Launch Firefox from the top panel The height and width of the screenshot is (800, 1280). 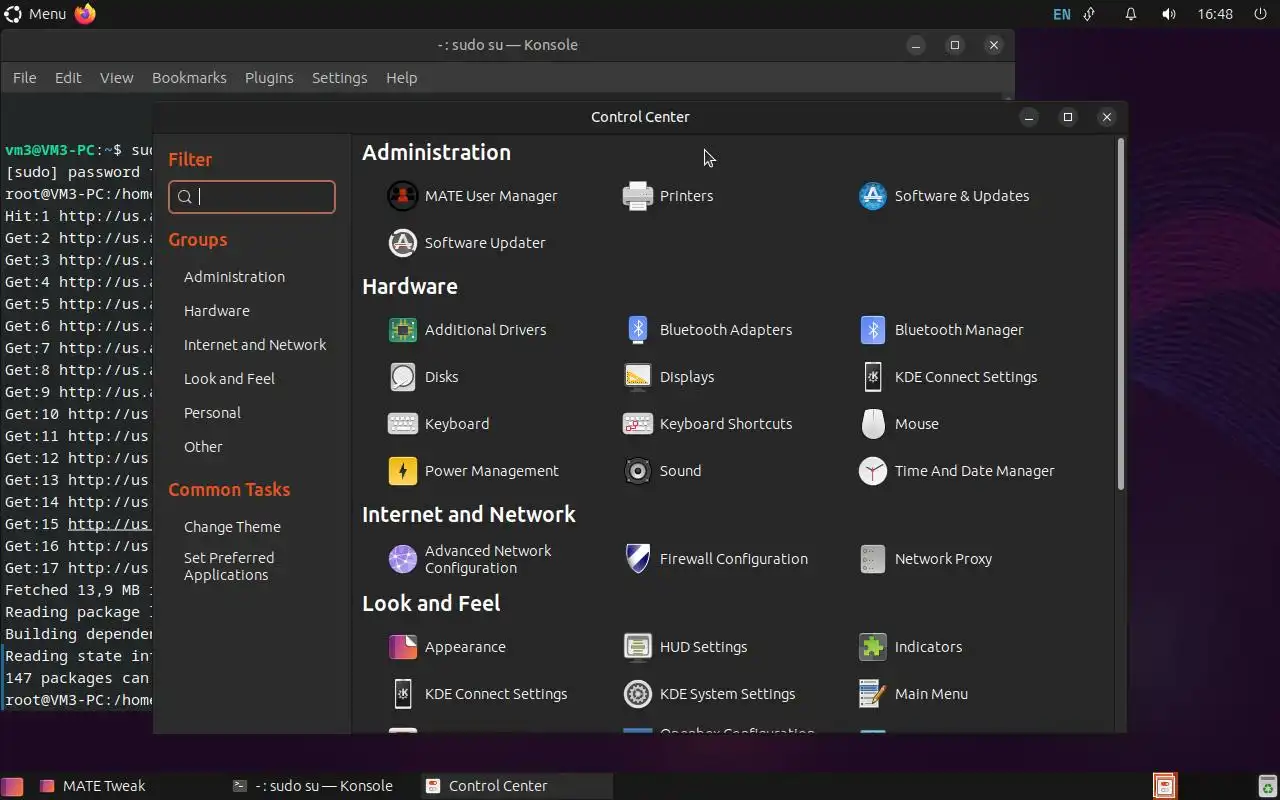pos(86,14)
